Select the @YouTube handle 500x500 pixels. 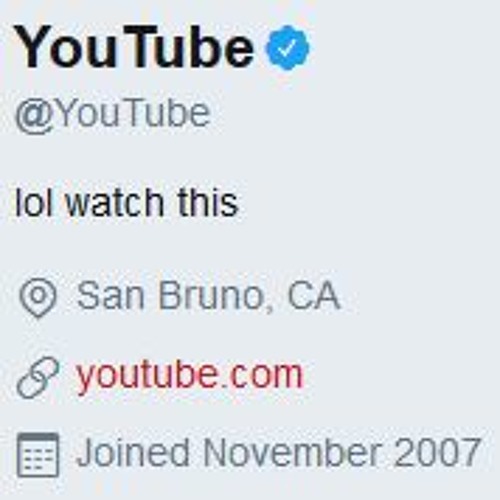coord(113,115)
